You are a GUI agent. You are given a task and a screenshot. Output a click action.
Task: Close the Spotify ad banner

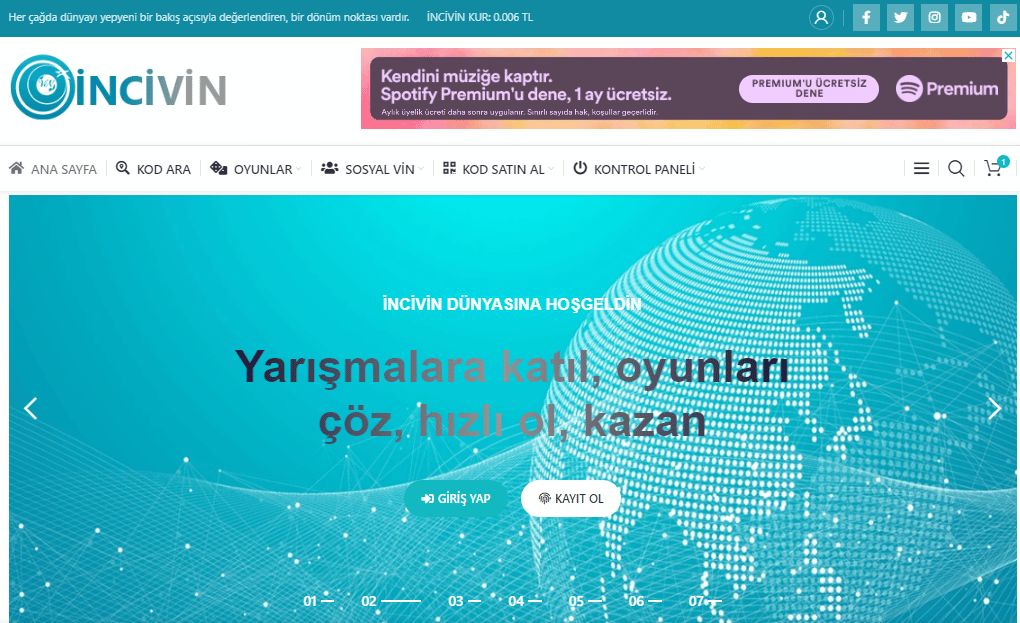pos(1008,55)
